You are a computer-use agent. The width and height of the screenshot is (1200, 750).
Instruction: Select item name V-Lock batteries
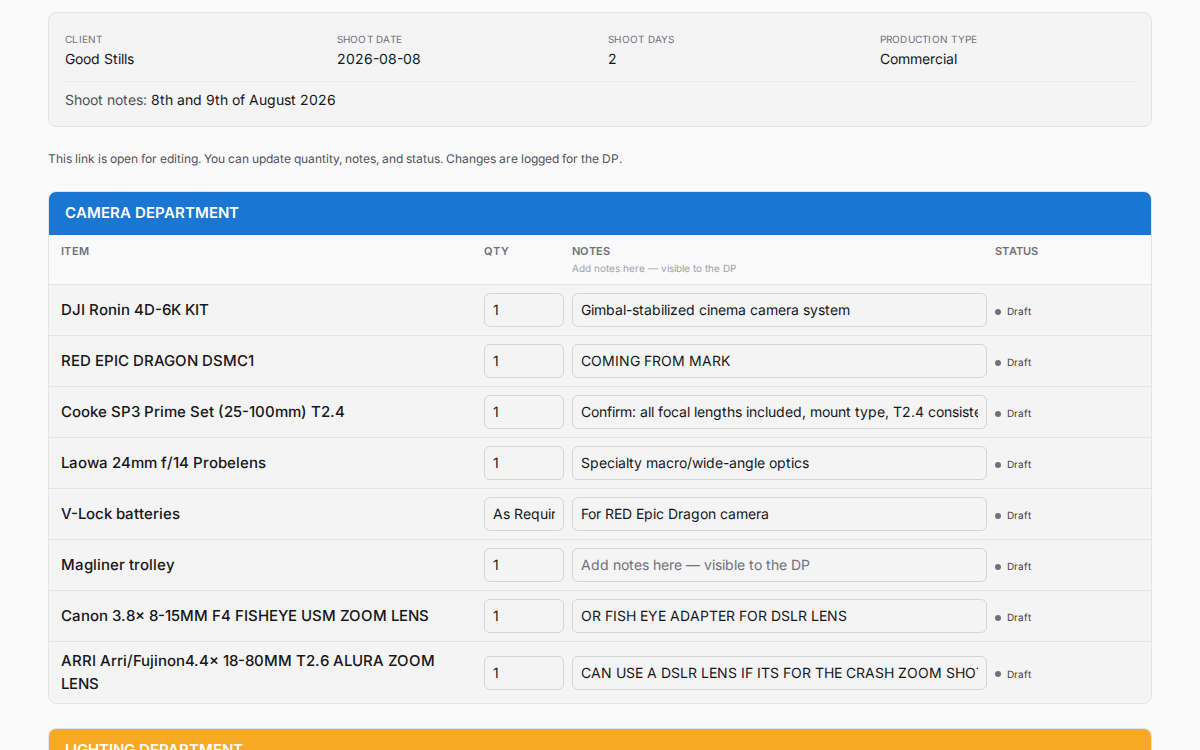point(120,514)
